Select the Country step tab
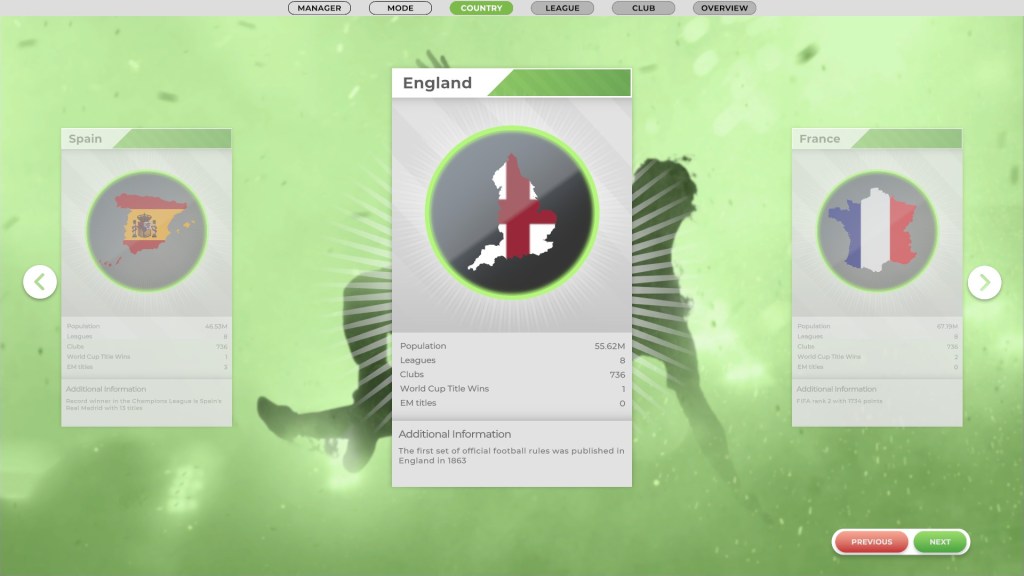1024x576 pixels. point(481,8)
